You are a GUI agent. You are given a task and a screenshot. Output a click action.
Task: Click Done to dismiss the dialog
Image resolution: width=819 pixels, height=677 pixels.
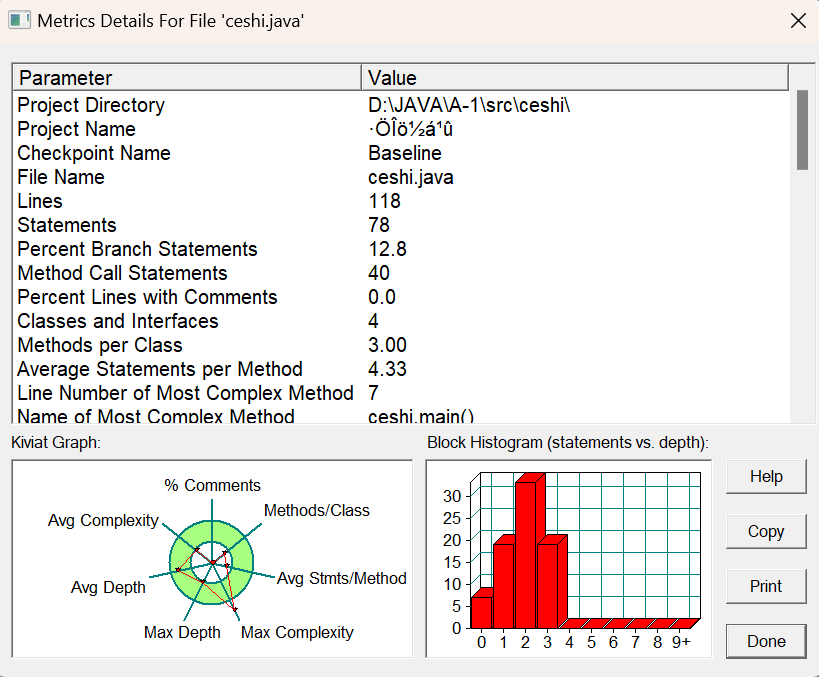(x=766, y=641)
